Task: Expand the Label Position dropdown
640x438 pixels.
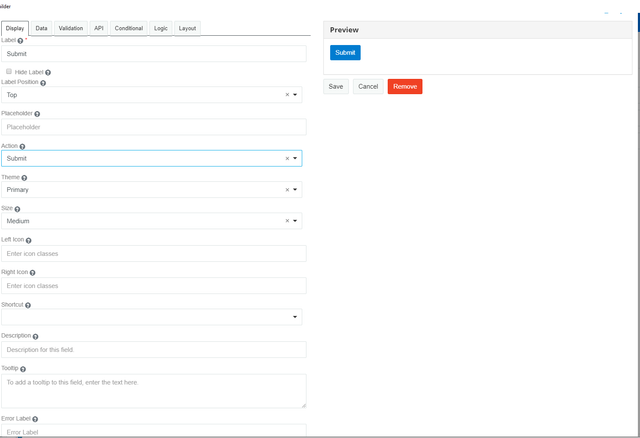Action: 295,95
